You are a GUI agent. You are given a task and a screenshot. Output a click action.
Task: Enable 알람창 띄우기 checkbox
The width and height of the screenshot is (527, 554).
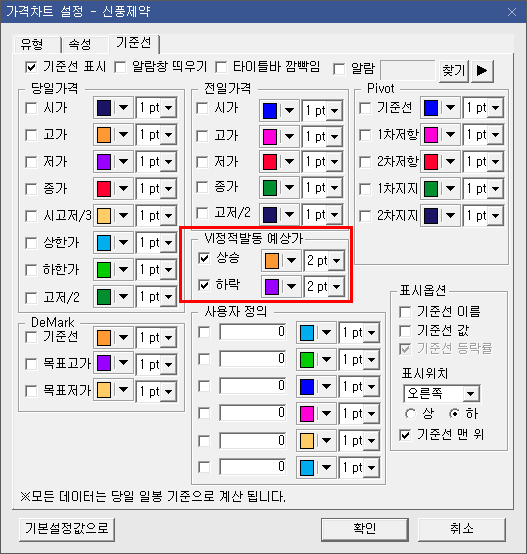point(120,67)
